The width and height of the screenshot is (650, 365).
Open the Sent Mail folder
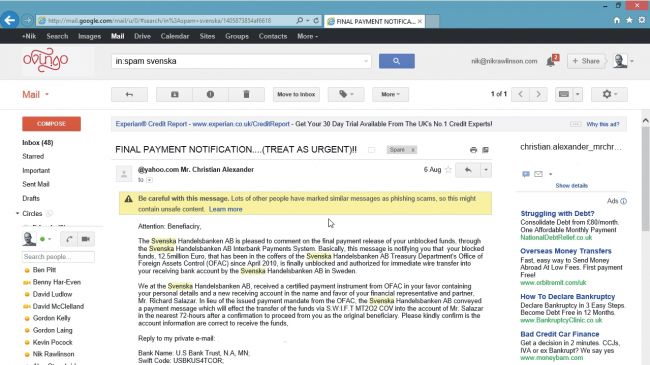36,184
